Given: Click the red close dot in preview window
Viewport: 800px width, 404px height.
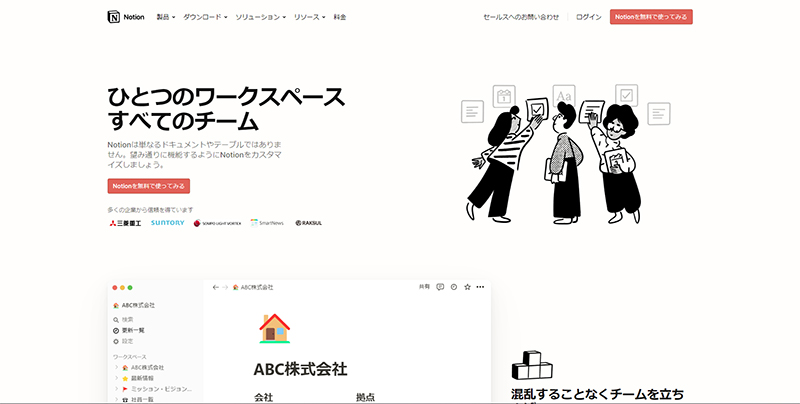Looking at the screenshot, I should click(x=115, y=288).
